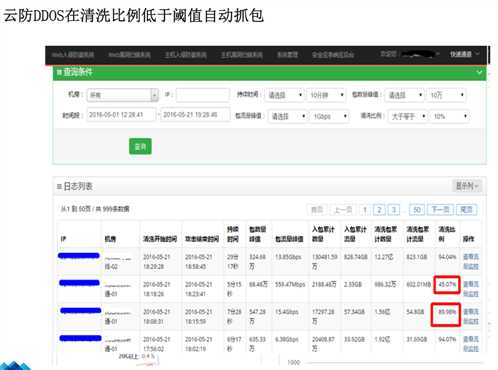Viewport: 498px width, 370px height.
Task: Select page 1 in pagination
Action: [365, 210]
